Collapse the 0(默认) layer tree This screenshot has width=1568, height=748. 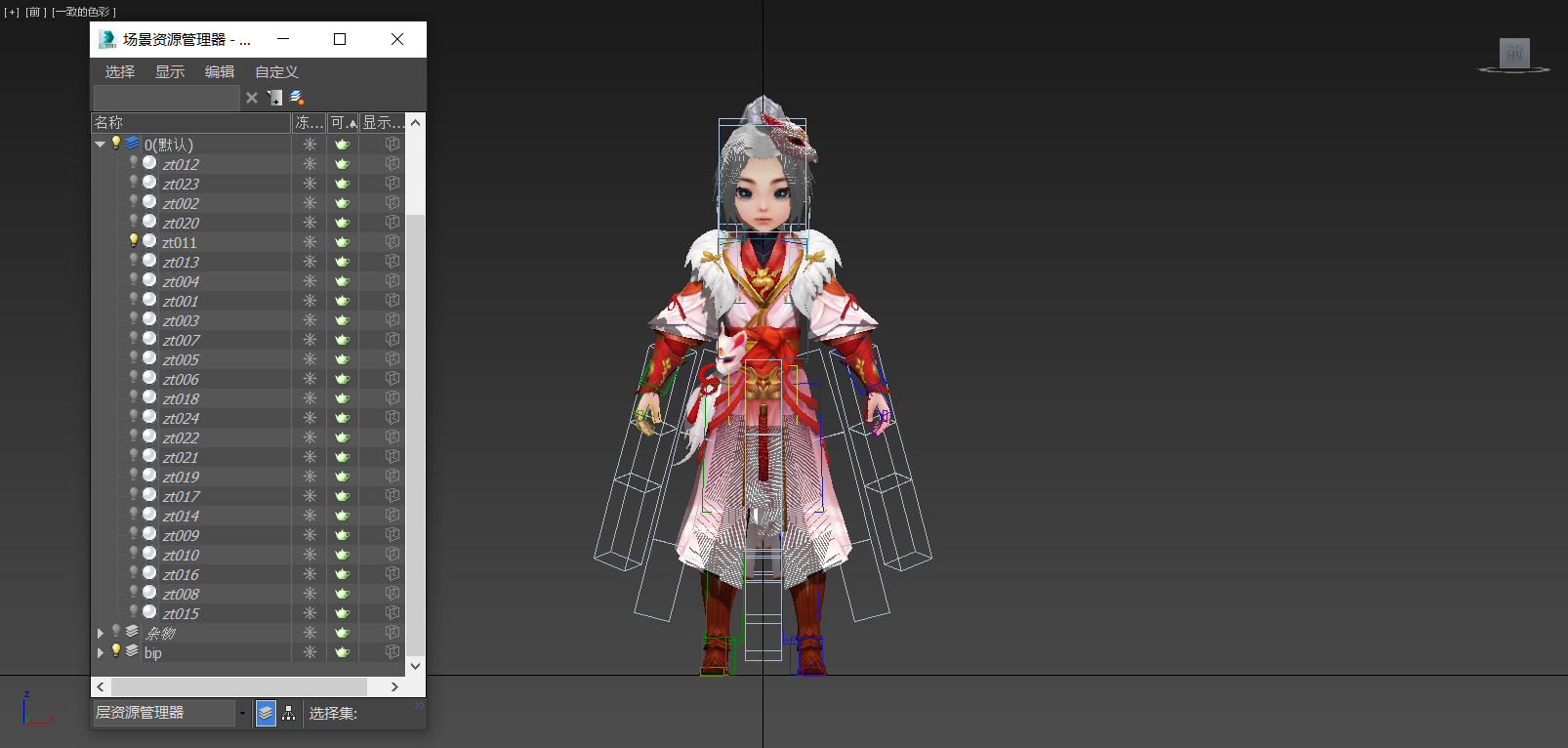[100, 145]
